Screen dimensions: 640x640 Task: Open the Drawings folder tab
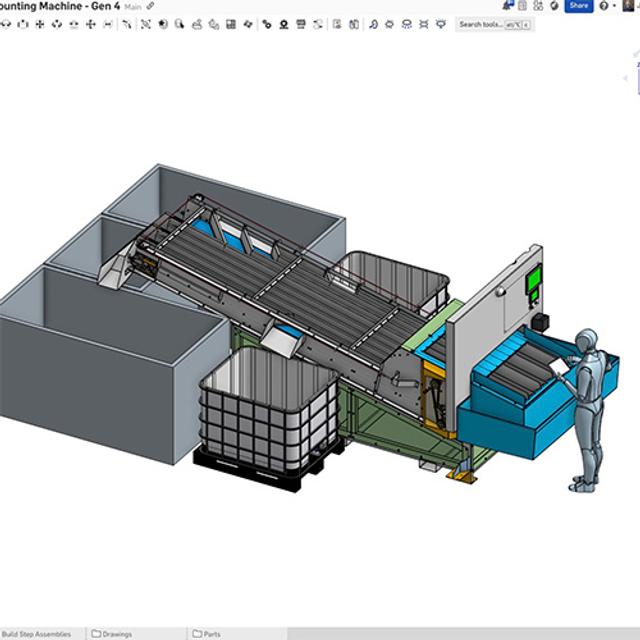click(x=111, y=634)
